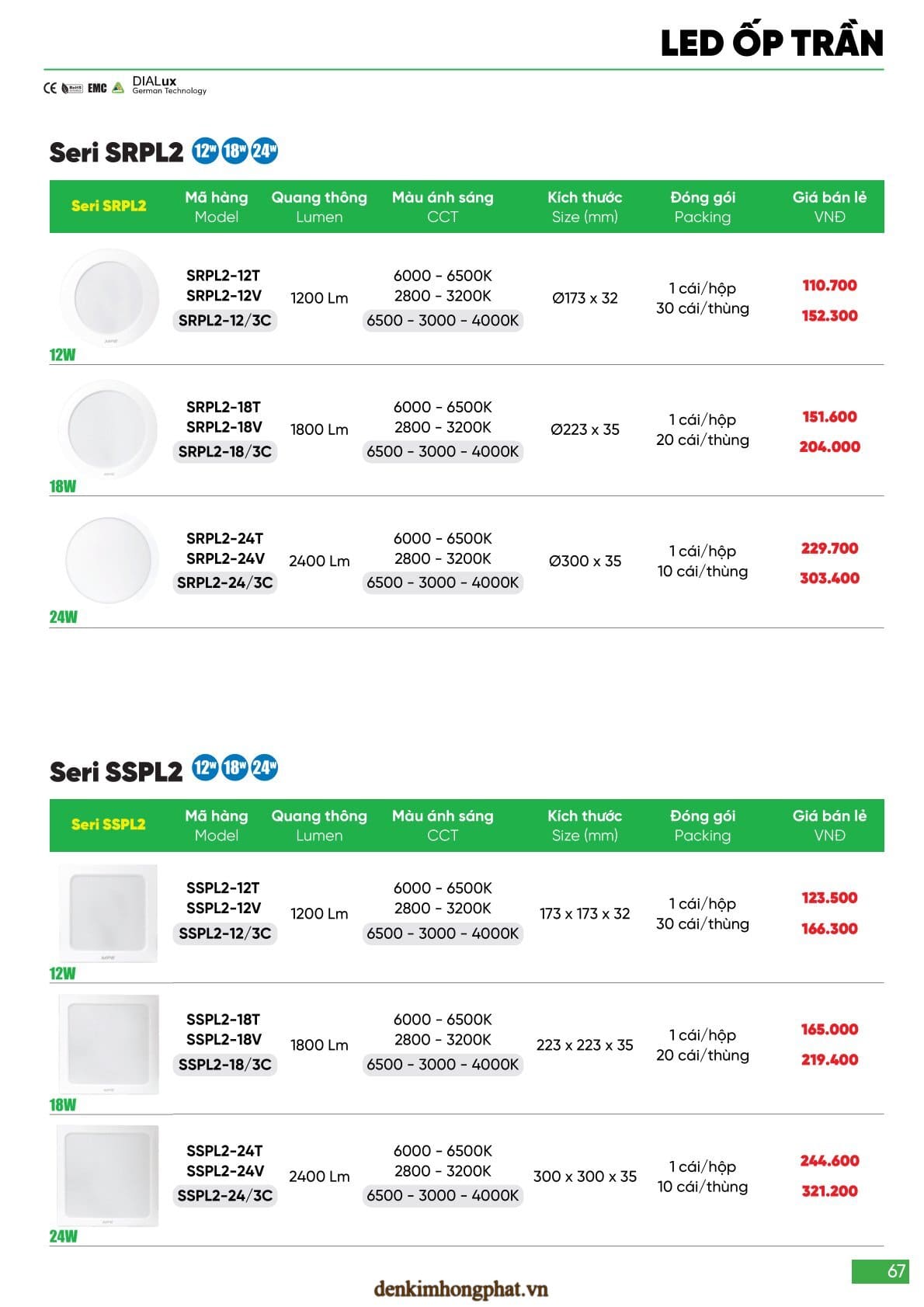Screen dimensions: 924x1307
Task: Click the SRPL2-18/3C highlighted model code
Action: (224, 451)
